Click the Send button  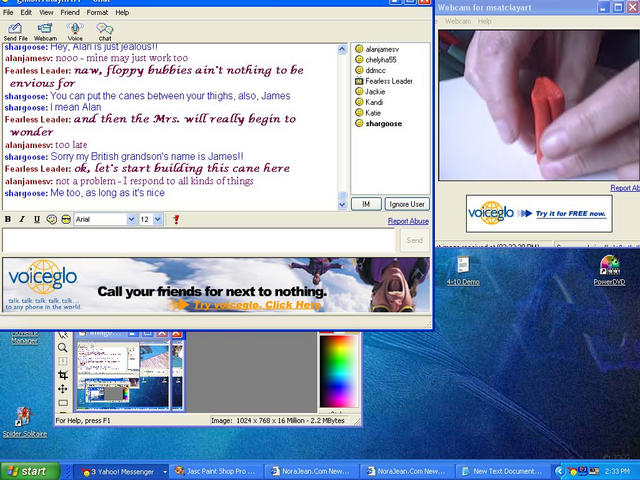415,240
